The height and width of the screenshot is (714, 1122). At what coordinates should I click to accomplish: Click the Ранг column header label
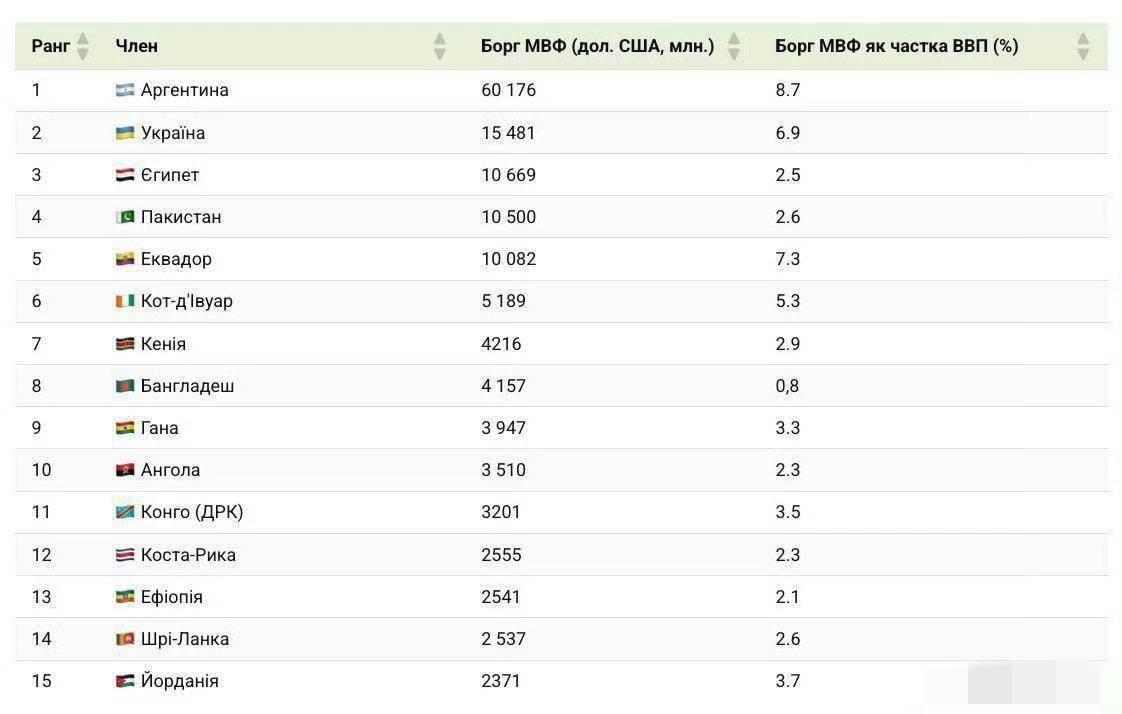coord(51,47)
